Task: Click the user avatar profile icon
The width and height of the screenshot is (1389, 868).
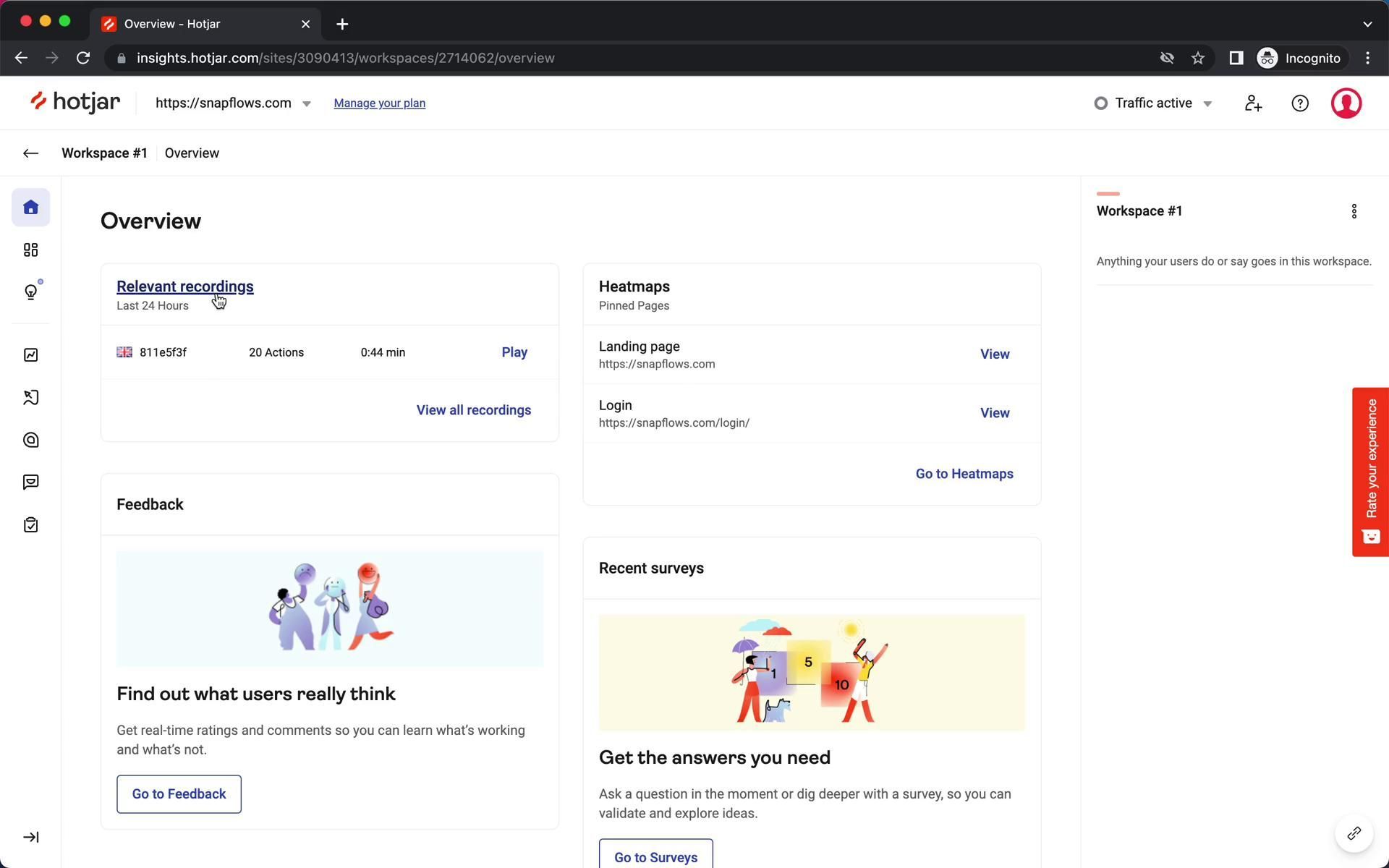Action: tap(1346, 103)
